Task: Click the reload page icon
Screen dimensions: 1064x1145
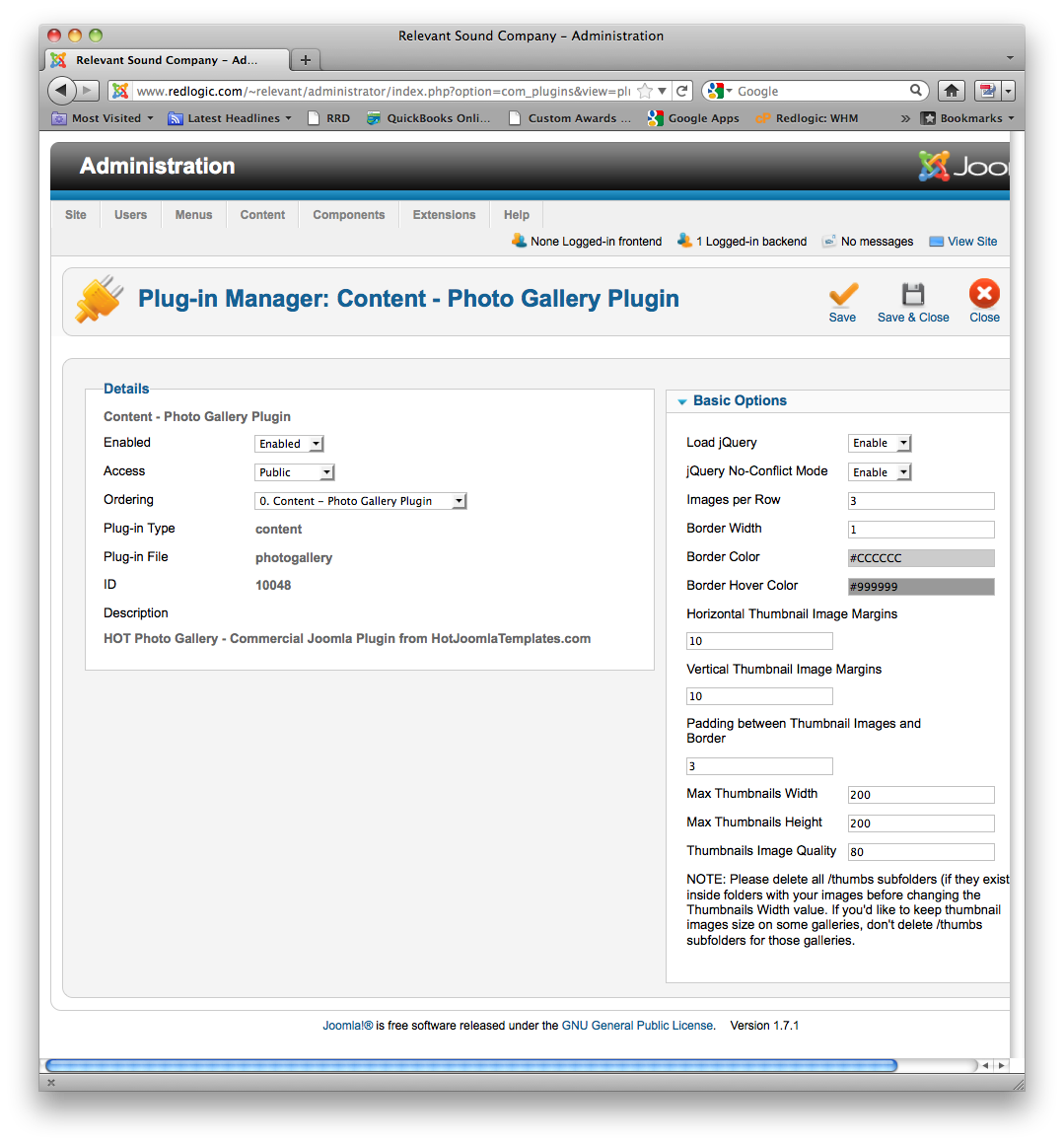Action: point(682,91)
